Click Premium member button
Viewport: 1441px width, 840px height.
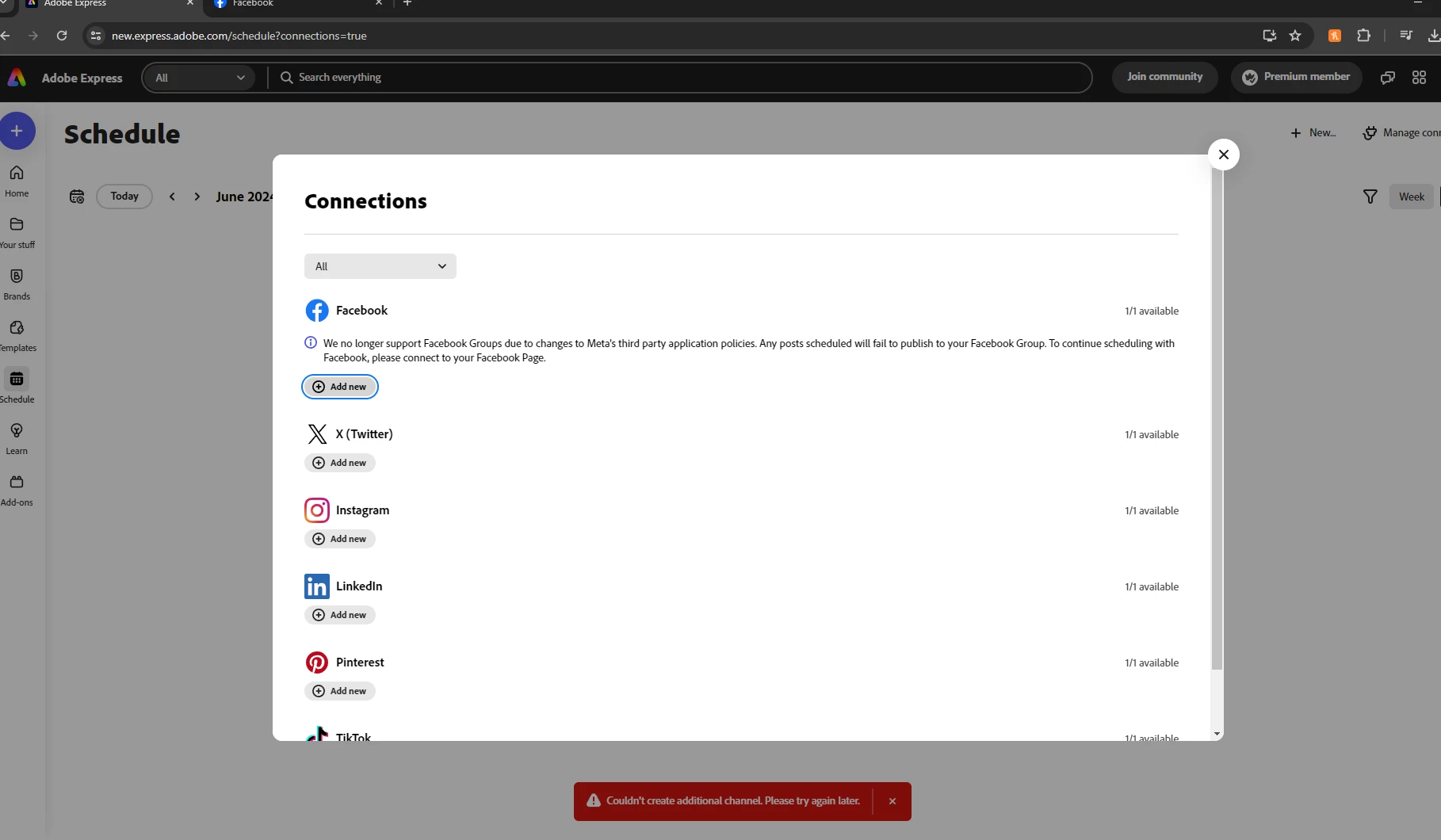click(1297, 78)
